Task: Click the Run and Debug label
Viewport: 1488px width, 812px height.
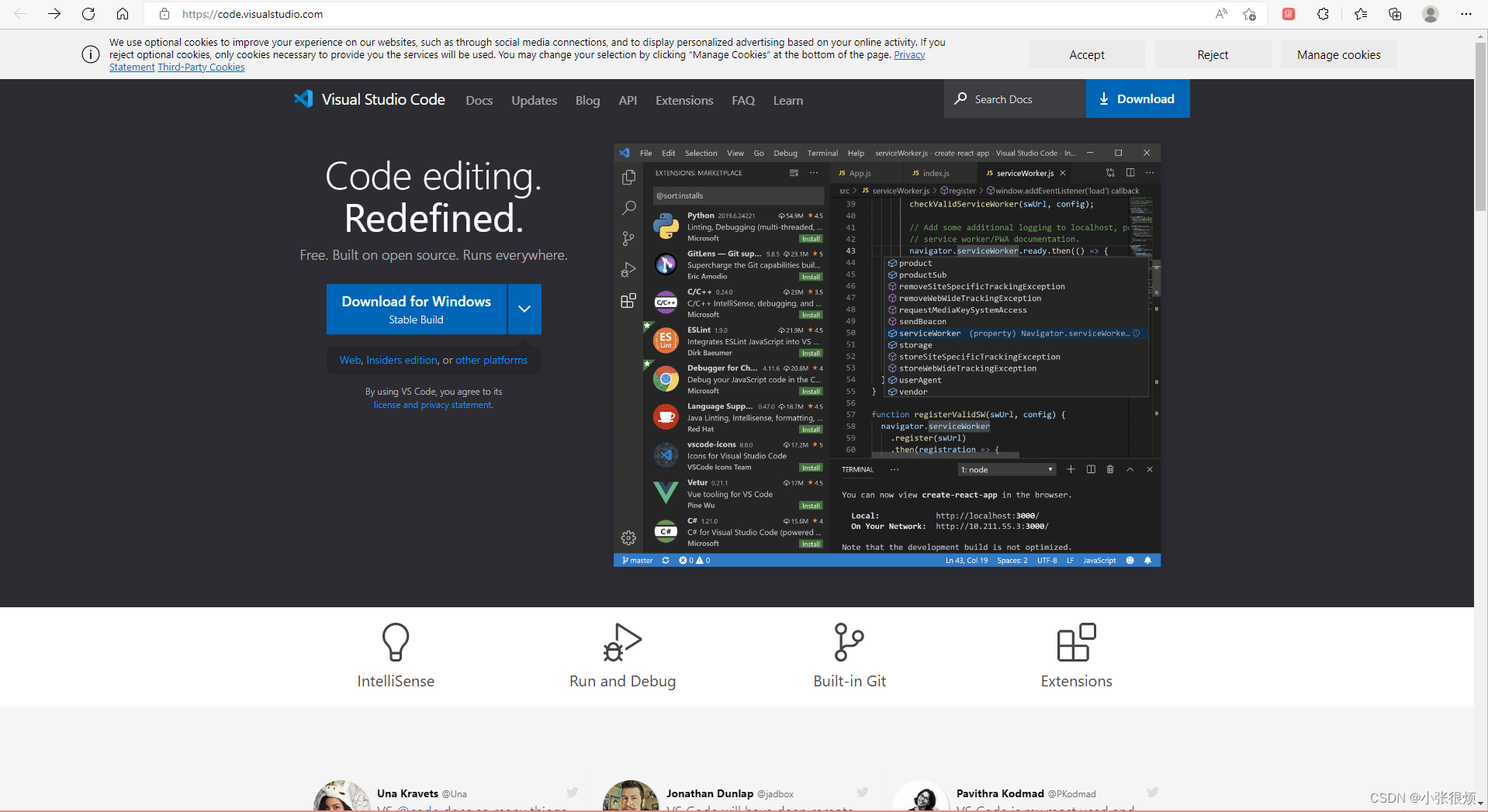Action: pos(622,681)
